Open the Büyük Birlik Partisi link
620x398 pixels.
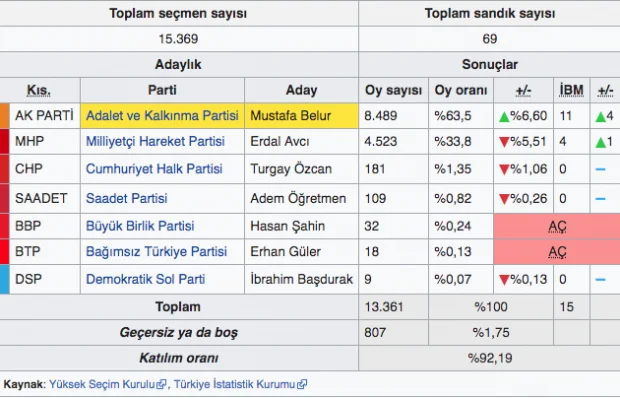pyautogui.click(x=140, y=226)
